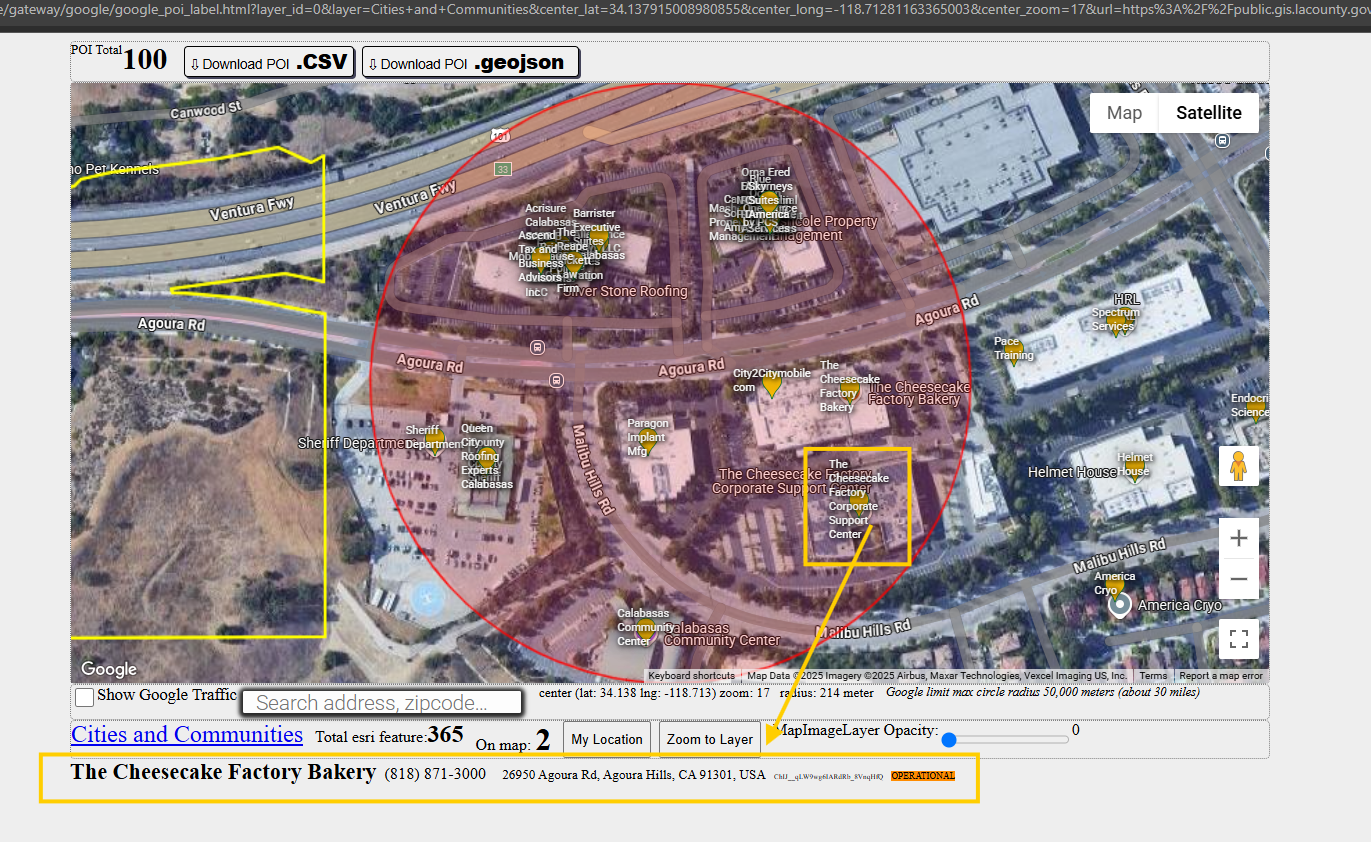Select the Queen City Roofing Experts marker
The width and height of the screenshot is (1371, 842).
pyautogui.click(x=488, y=456)
